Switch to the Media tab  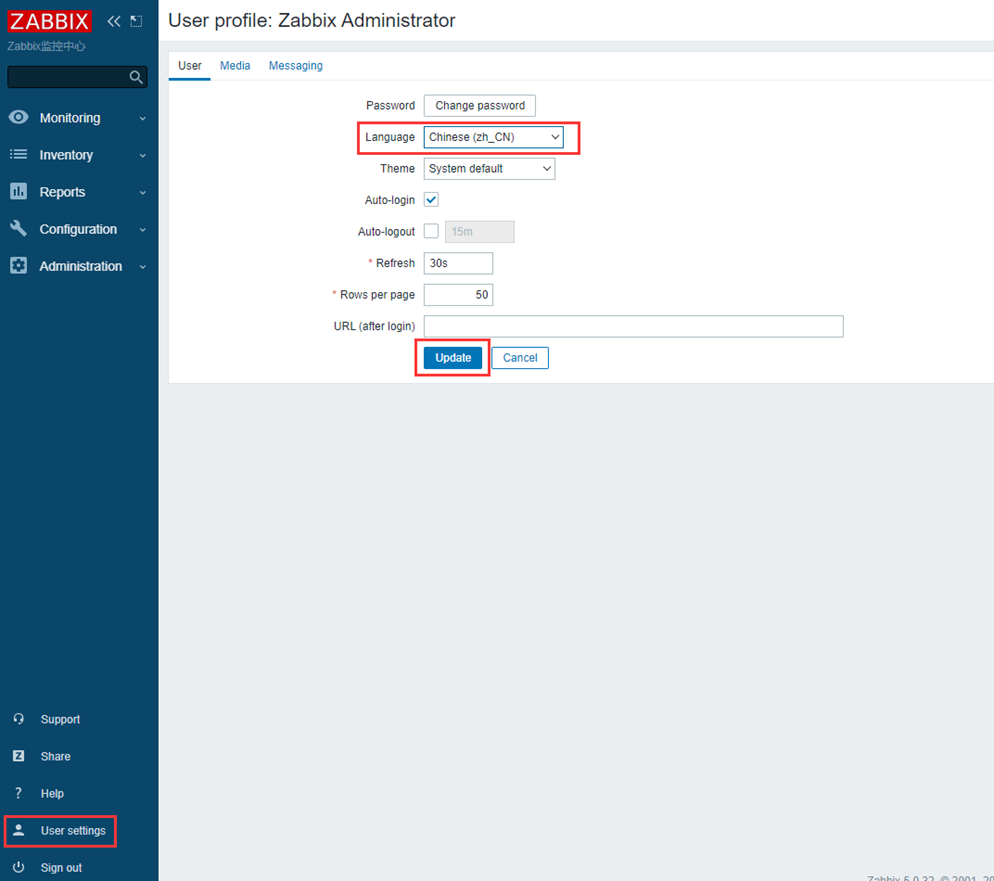[x=235, y=66]
